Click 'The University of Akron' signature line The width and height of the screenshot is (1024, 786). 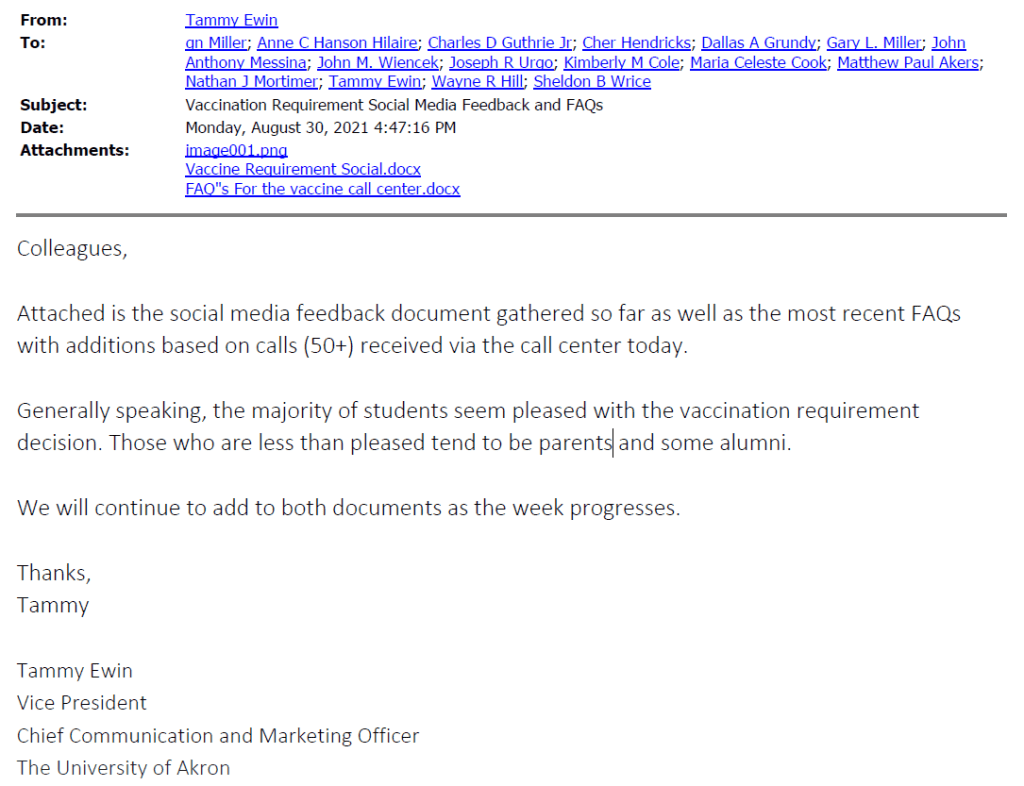point(123,768)
